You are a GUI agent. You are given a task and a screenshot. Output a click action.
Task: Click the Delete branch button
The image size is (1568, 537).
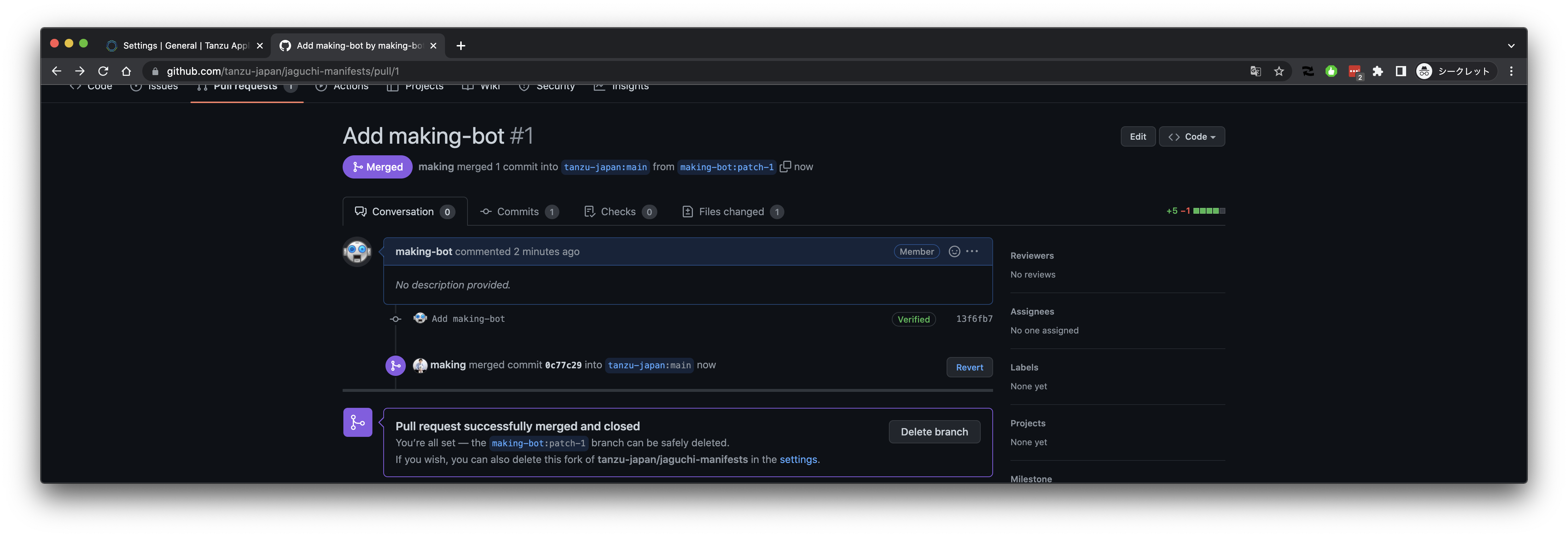[x=934, y=431]
